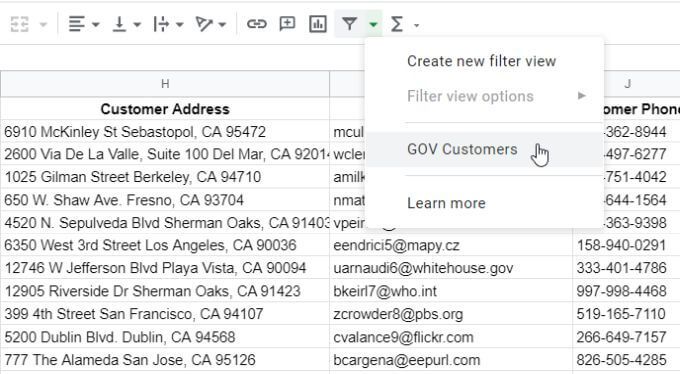Expand the merge cells dropdown arrow
680x374 pixels.
pos(43,25)
